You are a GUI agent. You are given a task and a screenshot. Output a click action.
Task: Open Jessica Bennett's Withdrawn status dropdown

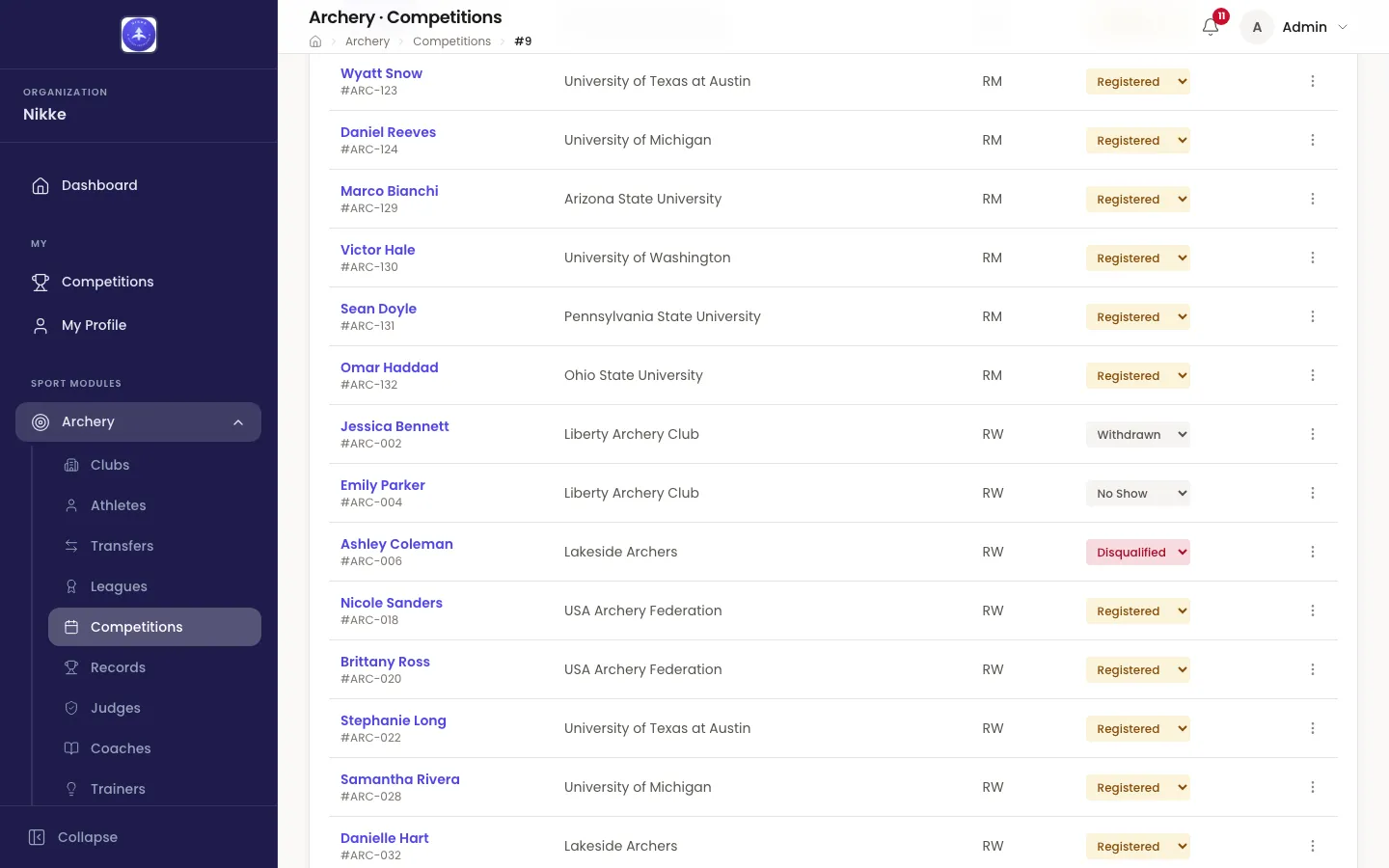pyautogui.click(x=1138, y=435)
